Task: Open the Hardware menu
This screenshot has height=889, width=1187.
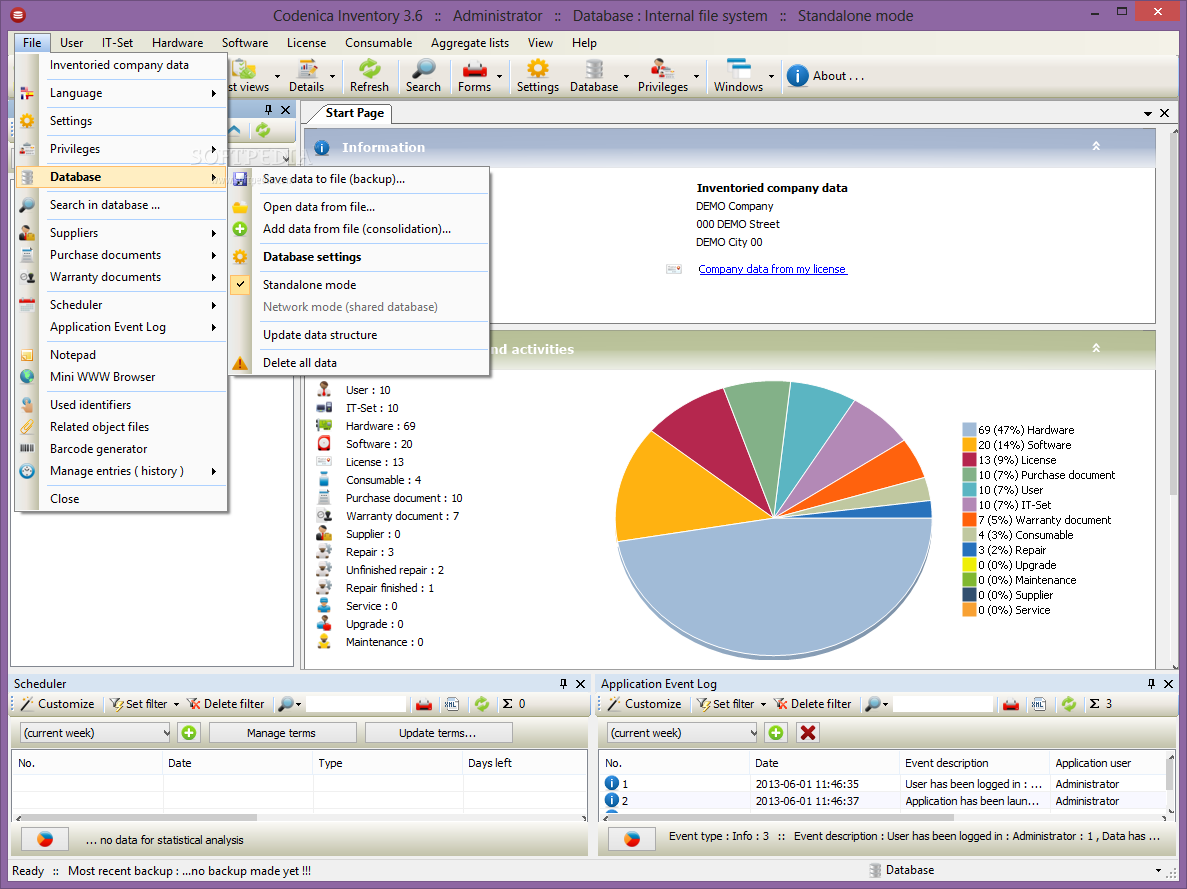Action: (177, 42)
